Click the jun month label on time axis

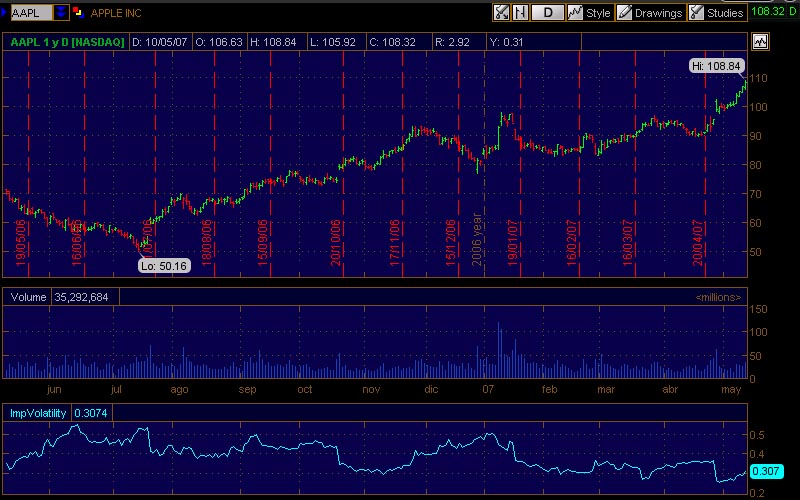[x=54, y=390]
